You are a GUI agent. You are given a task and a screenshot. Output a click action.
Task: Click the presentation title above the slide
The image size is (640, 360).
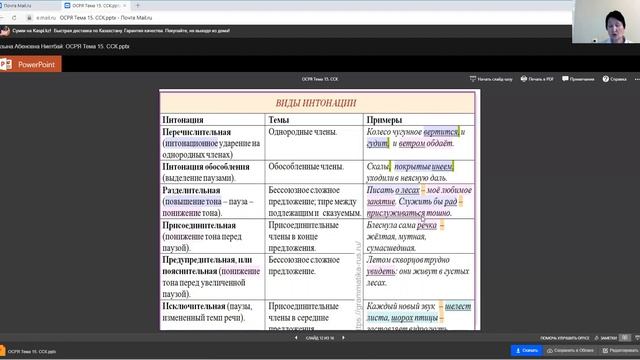click(x=320, y=79)
